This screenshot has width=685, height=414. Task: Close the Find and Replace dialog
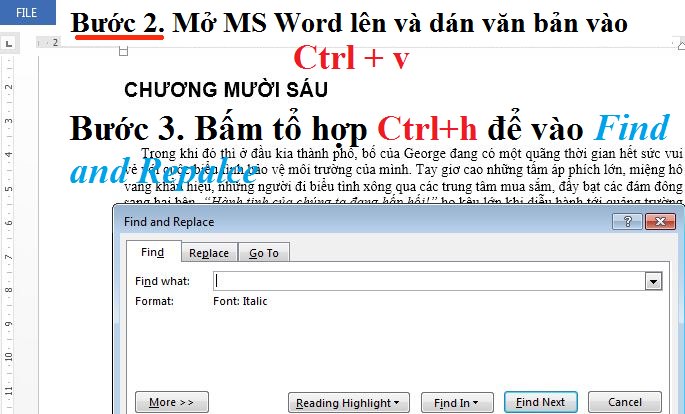click(x=660, y=221)
